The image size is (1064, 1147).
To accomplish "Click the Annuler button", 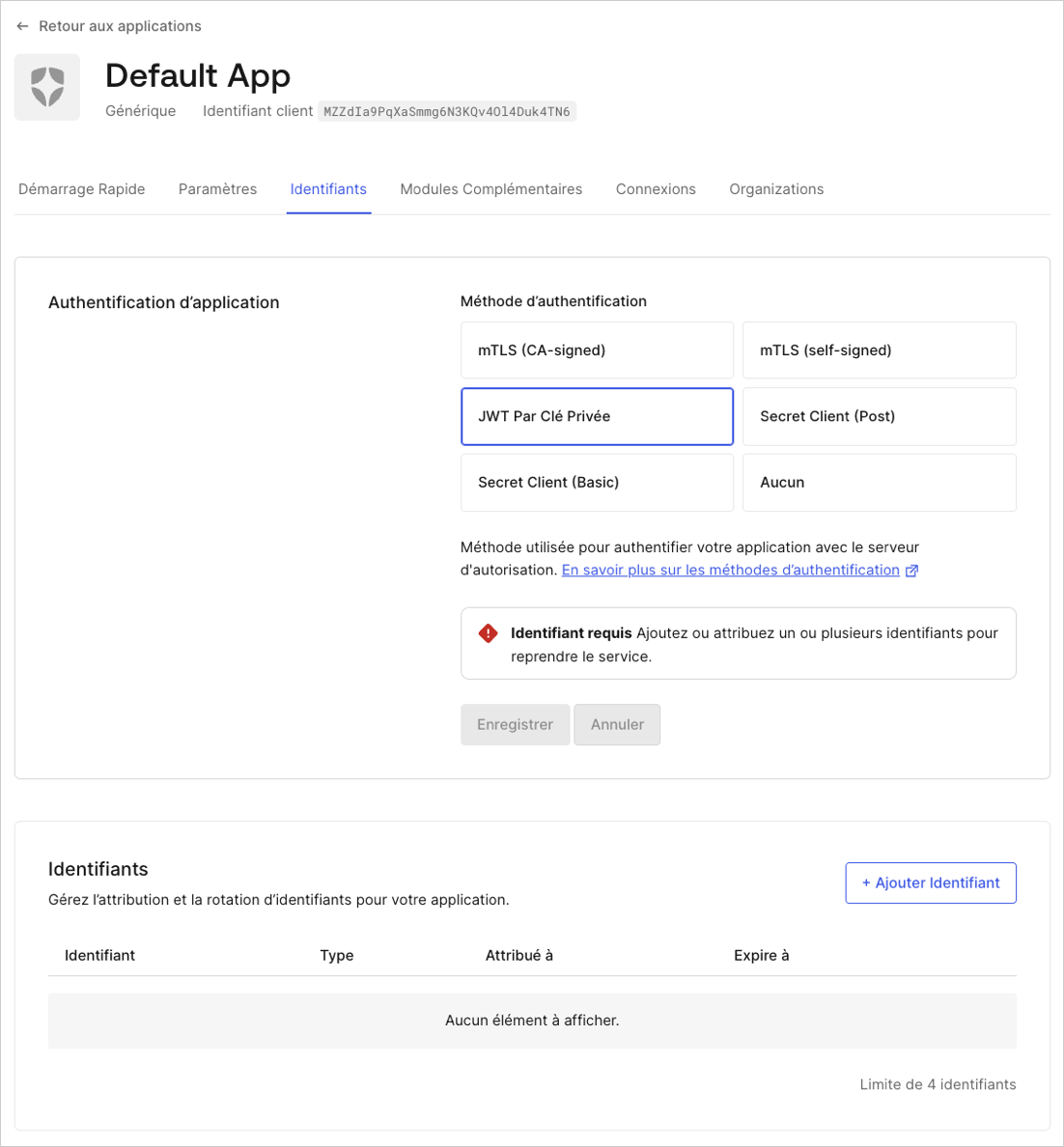I will (x=617, y=724).
